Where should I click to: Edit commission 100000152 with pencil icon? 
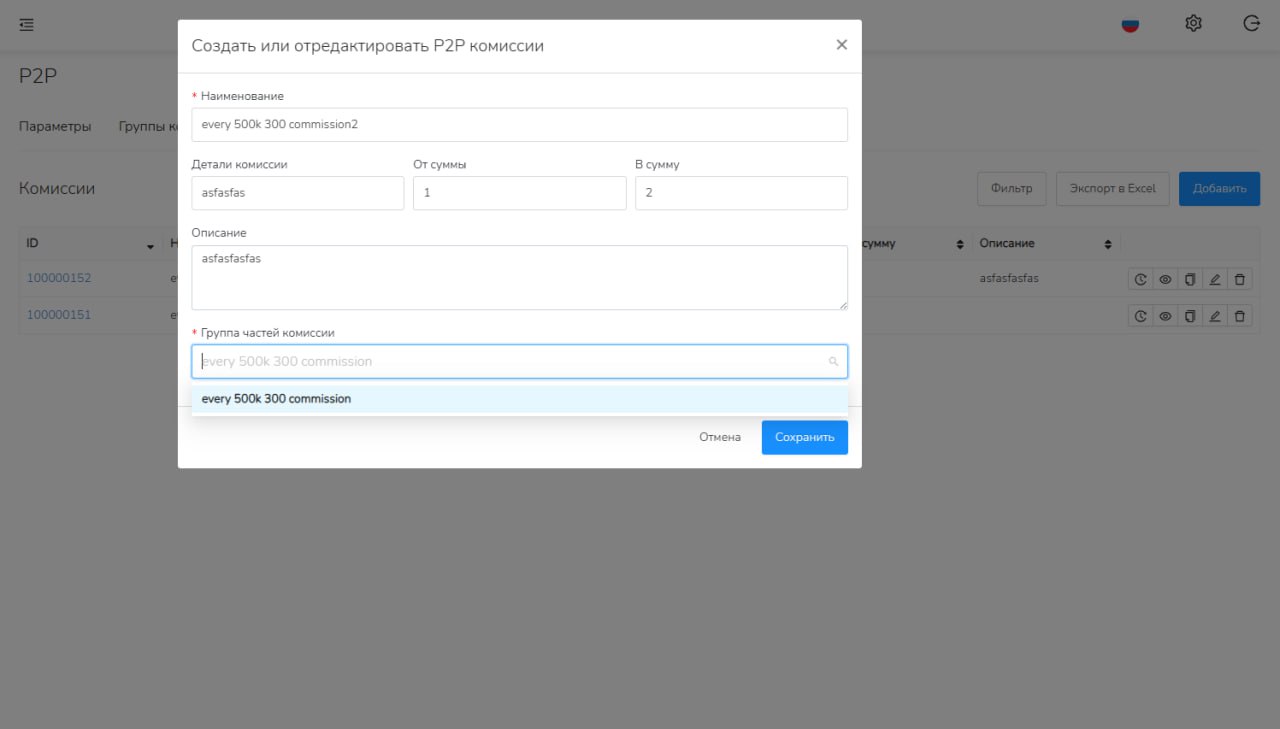pyautogui.click(x=1215, y=280)
